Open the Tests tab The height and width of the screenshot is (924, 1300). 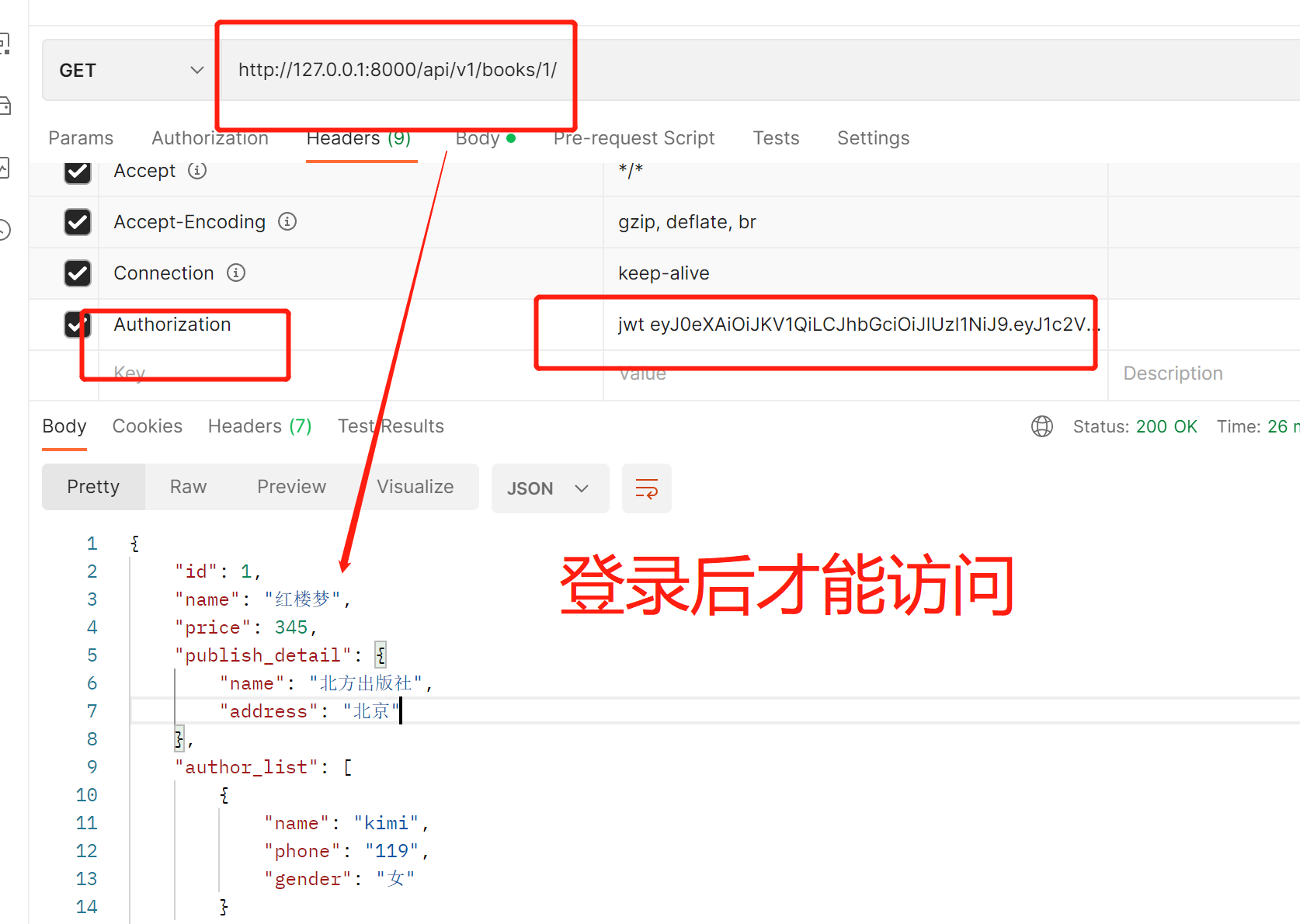click(776, 138)
